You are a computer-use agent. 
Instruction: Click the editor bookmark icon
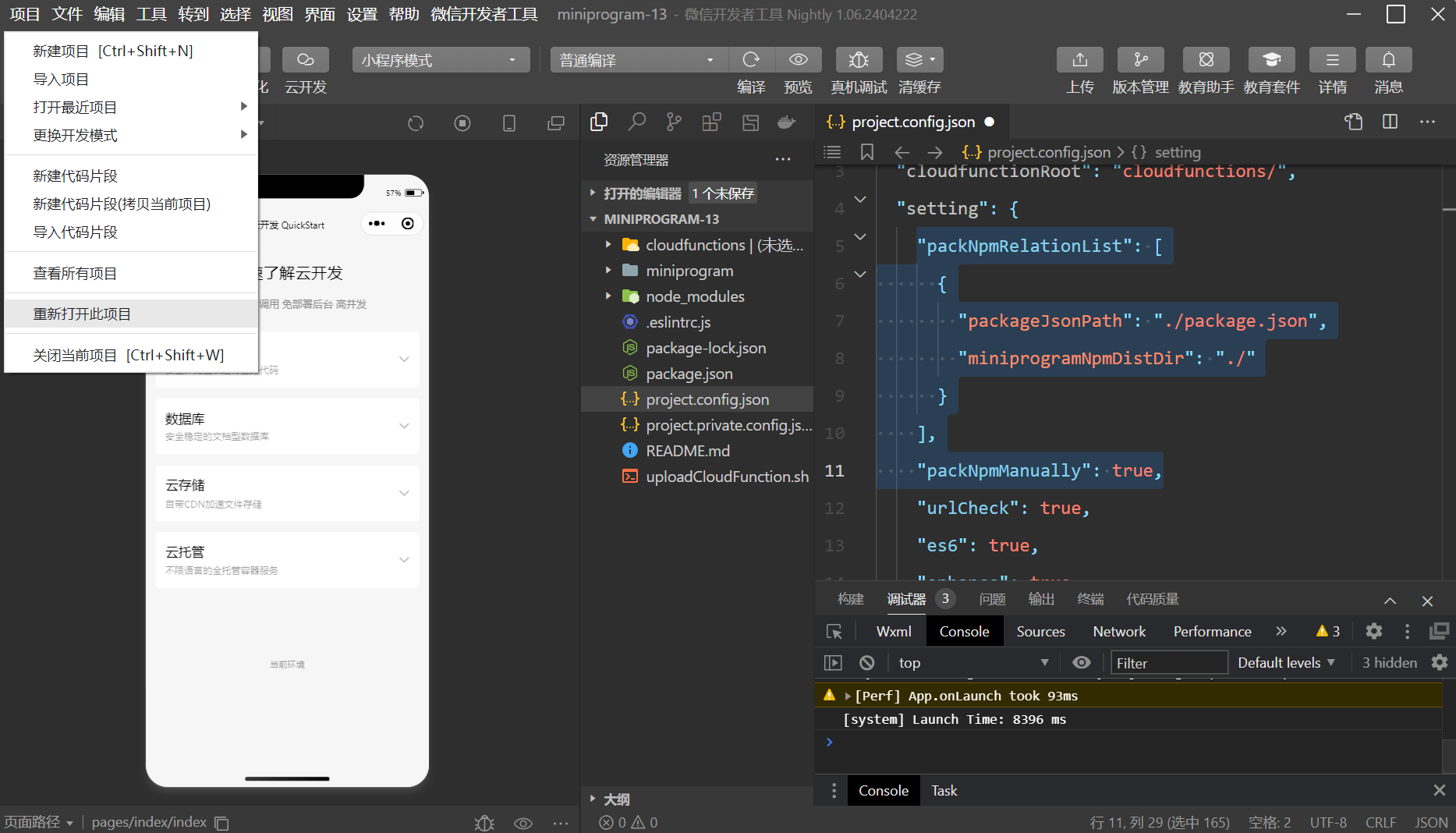[866, 152]
